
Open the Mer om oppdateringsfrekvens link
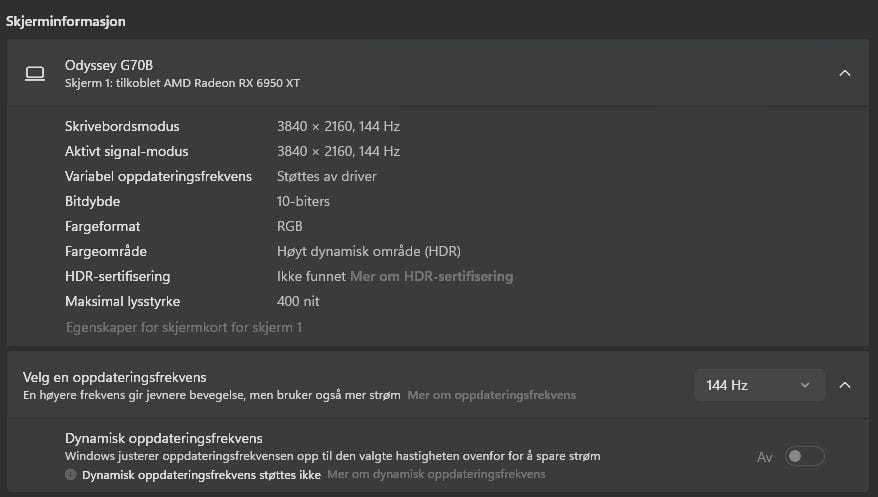pyautogui.click(x=491, y=395)
